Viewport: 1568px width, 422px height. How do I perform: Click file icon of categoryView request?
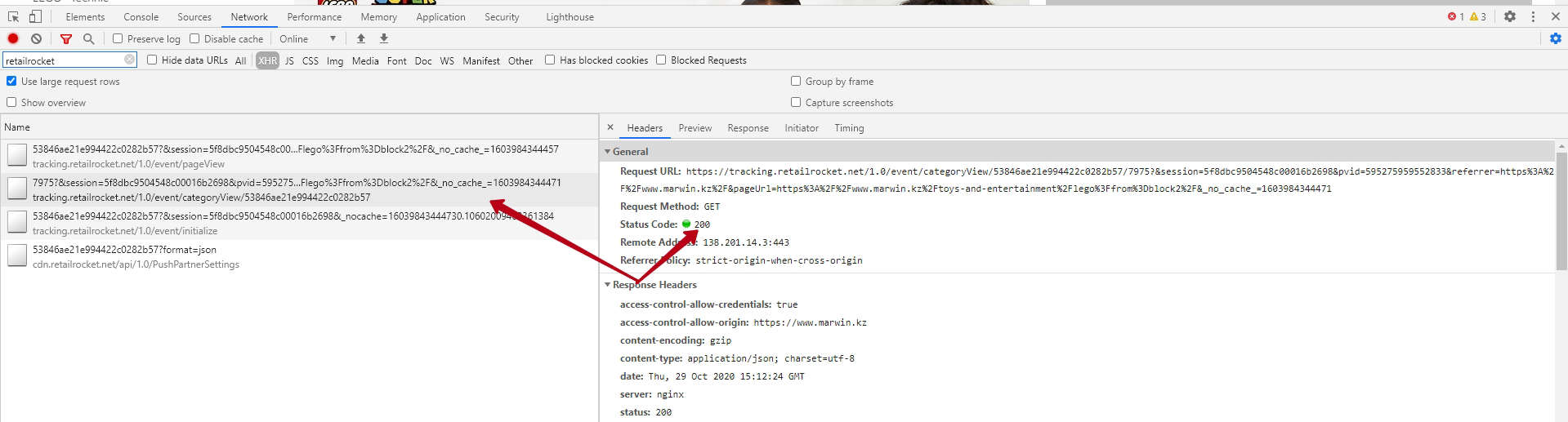17,189
